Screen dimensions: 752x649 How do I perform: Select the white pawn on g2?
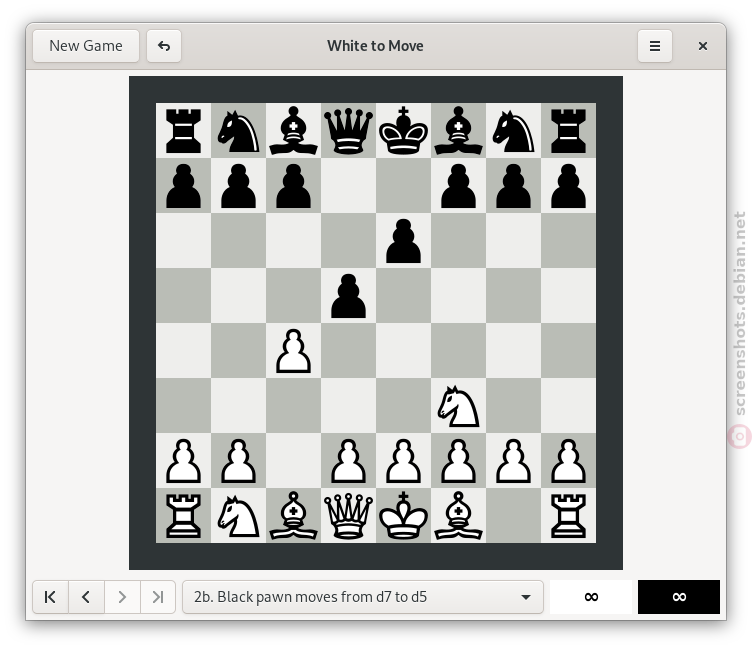click(513, 460)
